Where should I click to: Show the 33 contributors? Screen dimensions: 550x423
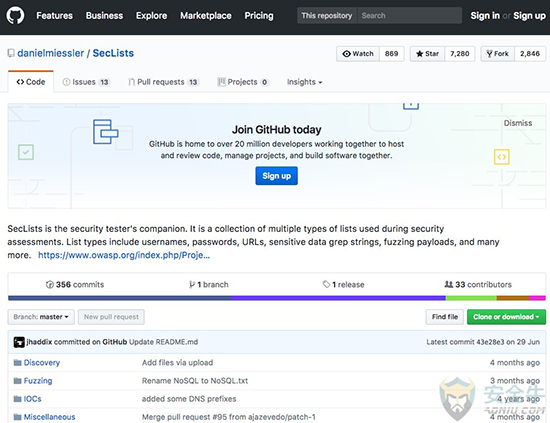coord(478,284)
